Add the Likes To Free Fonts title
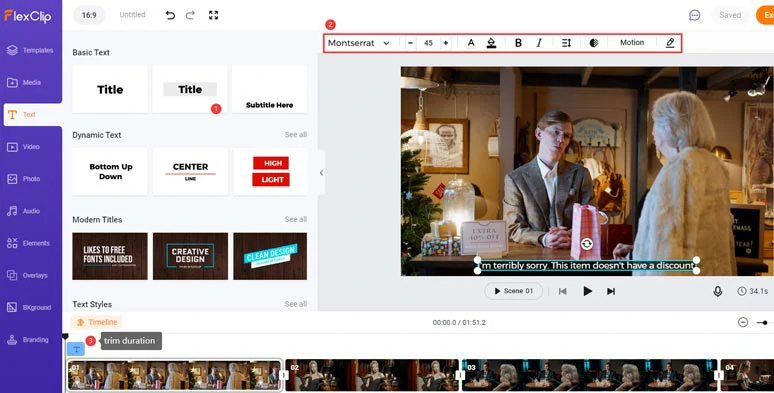 pyautogui.click(x=110, y=256)
